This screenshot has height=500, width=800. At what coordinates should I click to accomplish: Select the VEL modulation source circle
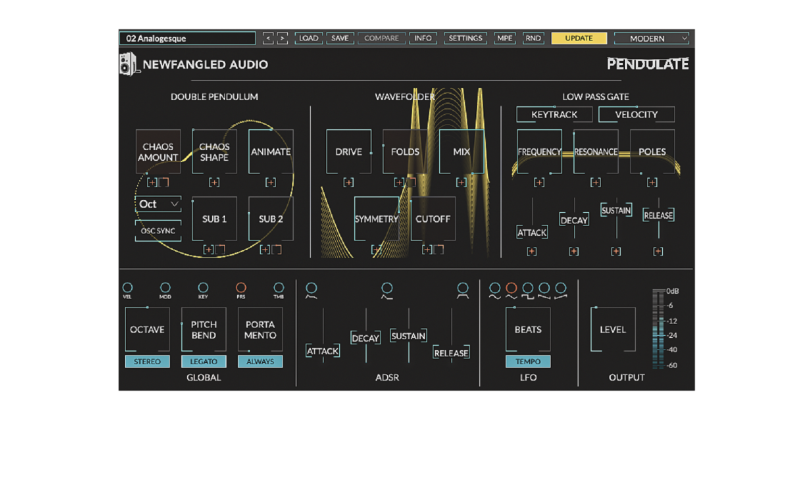pos(128,288)
